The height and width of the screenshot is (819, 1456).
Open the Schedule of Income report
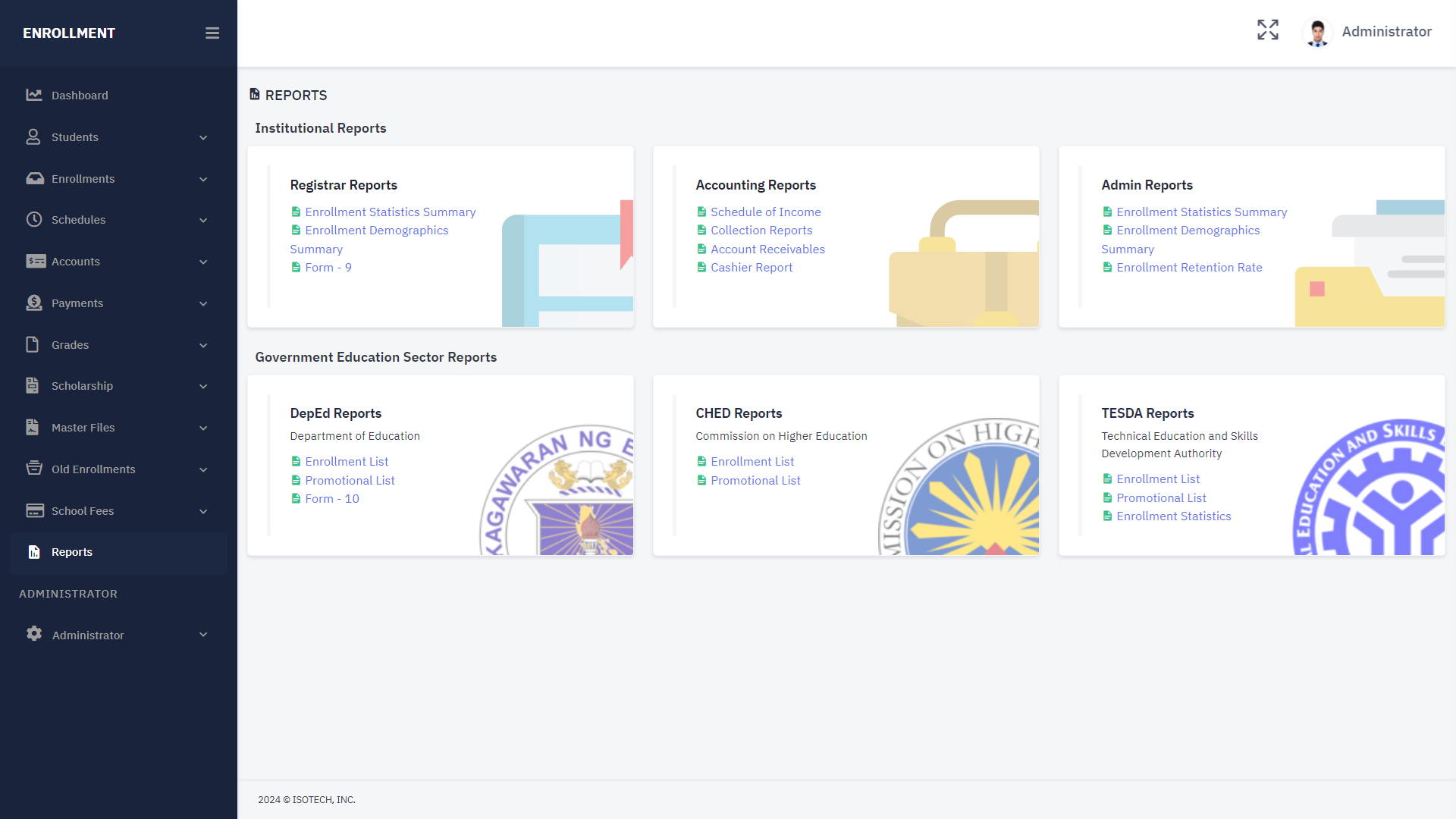tap(765, 212)
